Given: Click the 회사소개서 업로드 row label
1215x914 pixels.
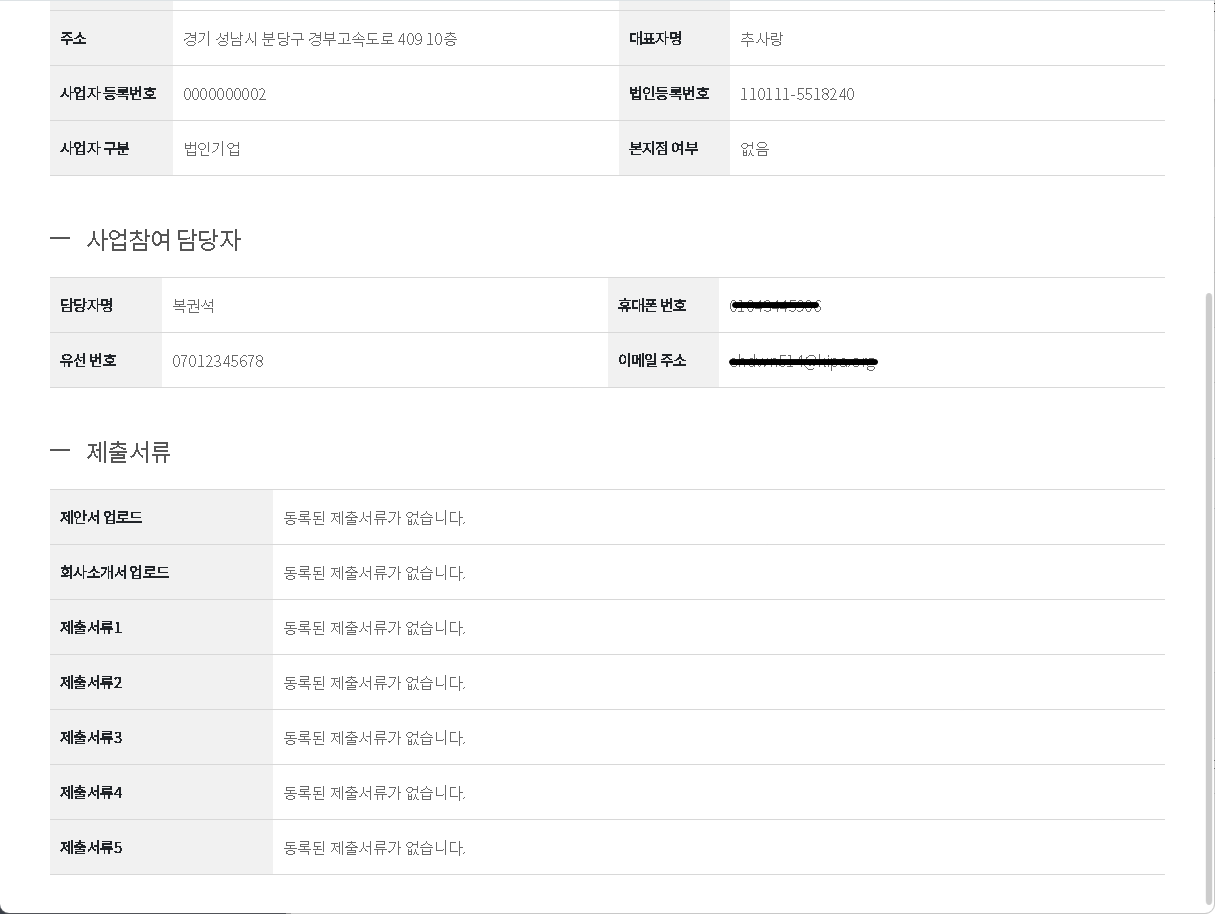Looking at the screenshot, I should (x=114, y=572).
